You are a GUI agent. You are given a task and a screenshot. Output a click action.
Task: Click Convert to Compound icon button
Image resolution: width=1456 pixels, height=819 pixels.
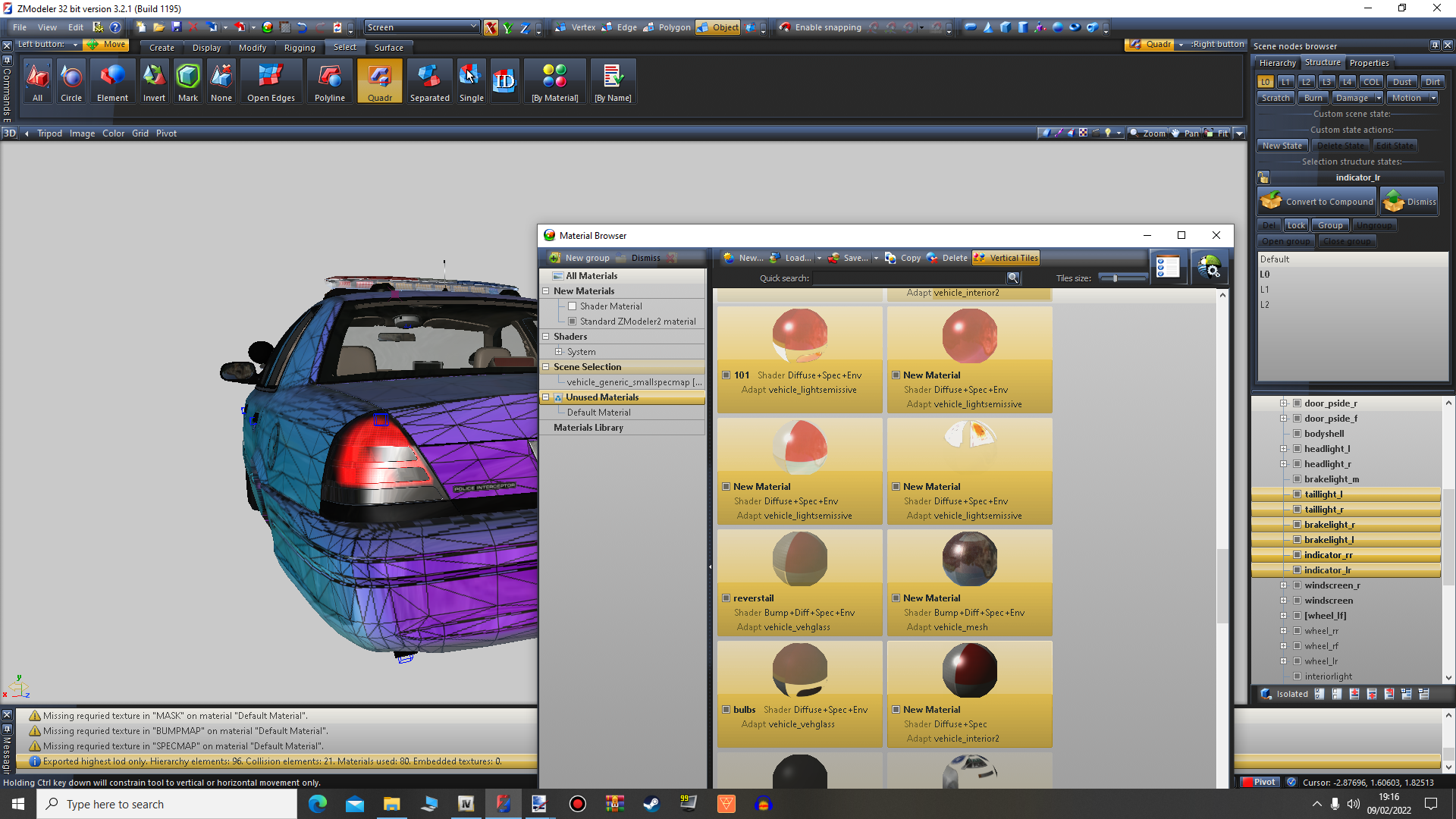(x=1317, y=202)
